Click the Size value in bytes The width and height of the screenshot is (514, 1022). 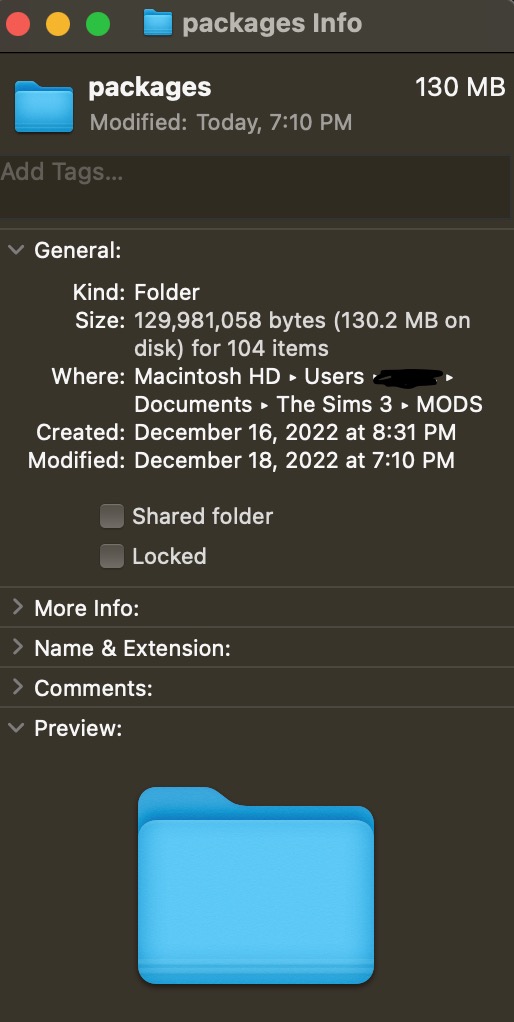click(302, 334)
